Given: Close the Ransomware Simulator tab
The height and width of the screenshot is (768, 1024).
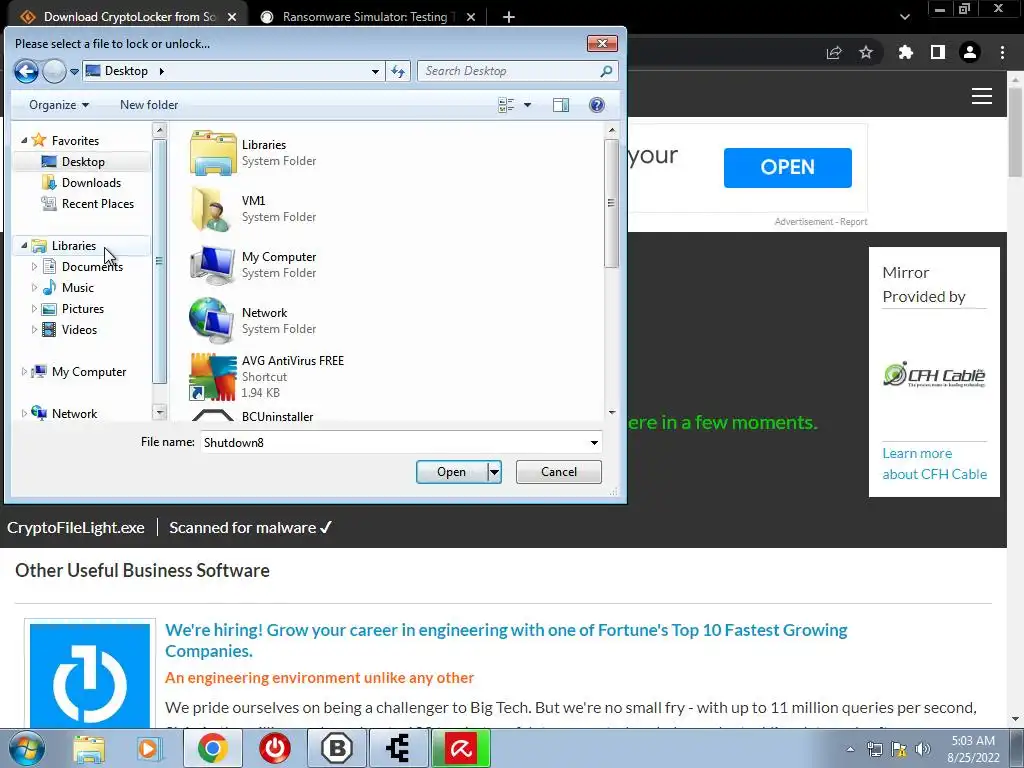Looking at the screenshot, I should coord(471,17).
